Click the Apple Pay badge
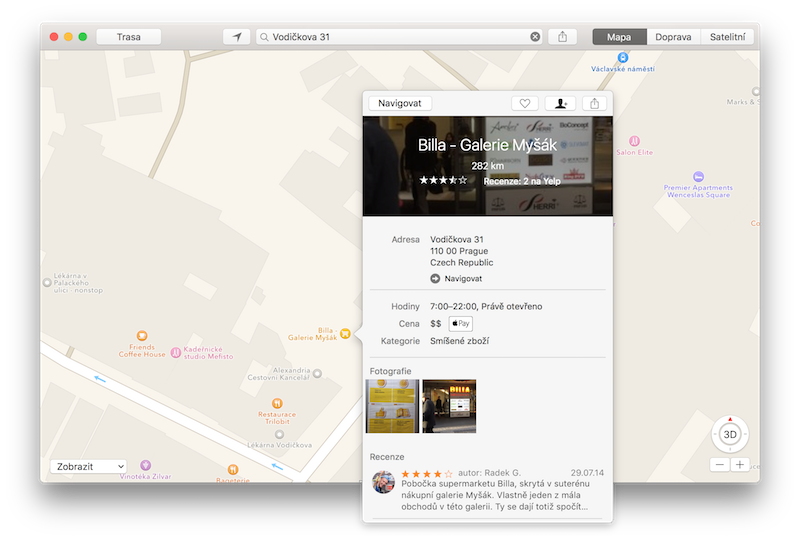The width and height of the screenshot is (800, 547). click(x=461, y=324)
